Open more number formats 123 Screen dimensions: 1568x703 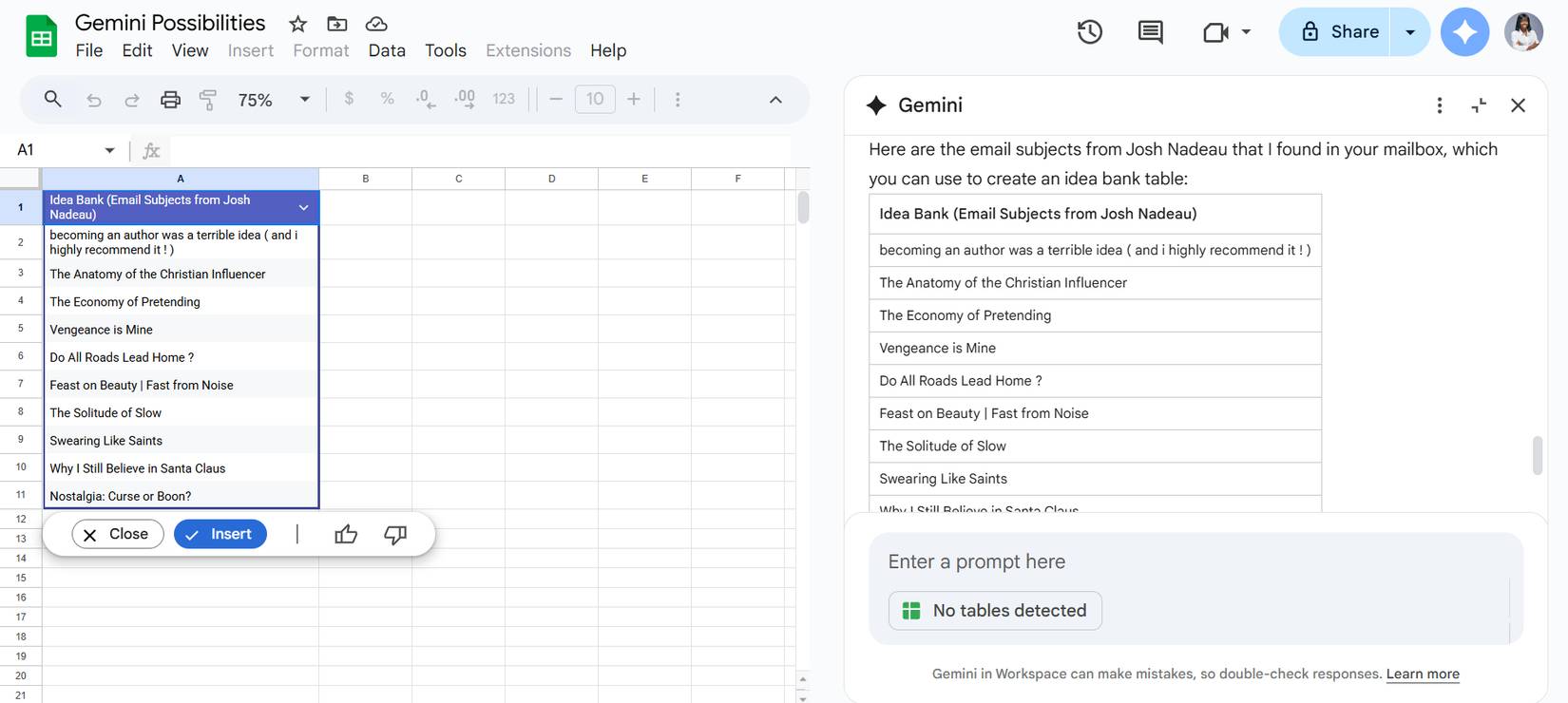coord(504,99)
